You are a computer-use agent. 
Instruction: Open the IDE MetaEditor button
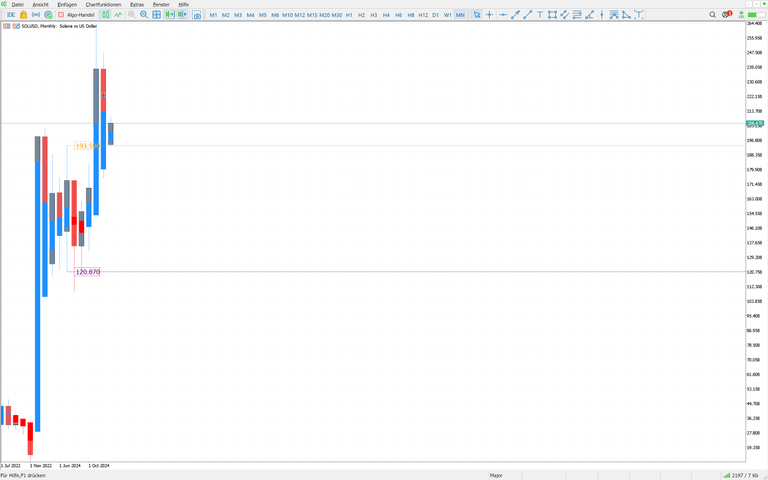point(11,15)
